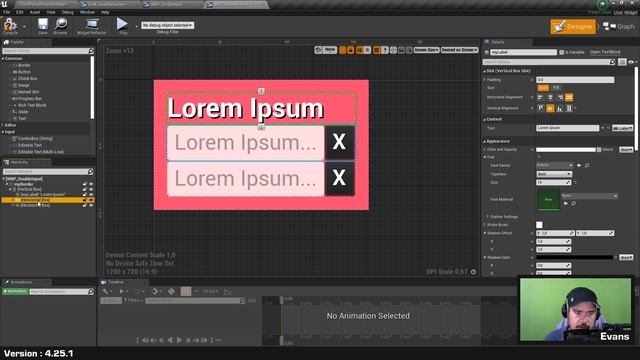
Task: Select Rich Text Block in Palette
Action: point(32,105)
